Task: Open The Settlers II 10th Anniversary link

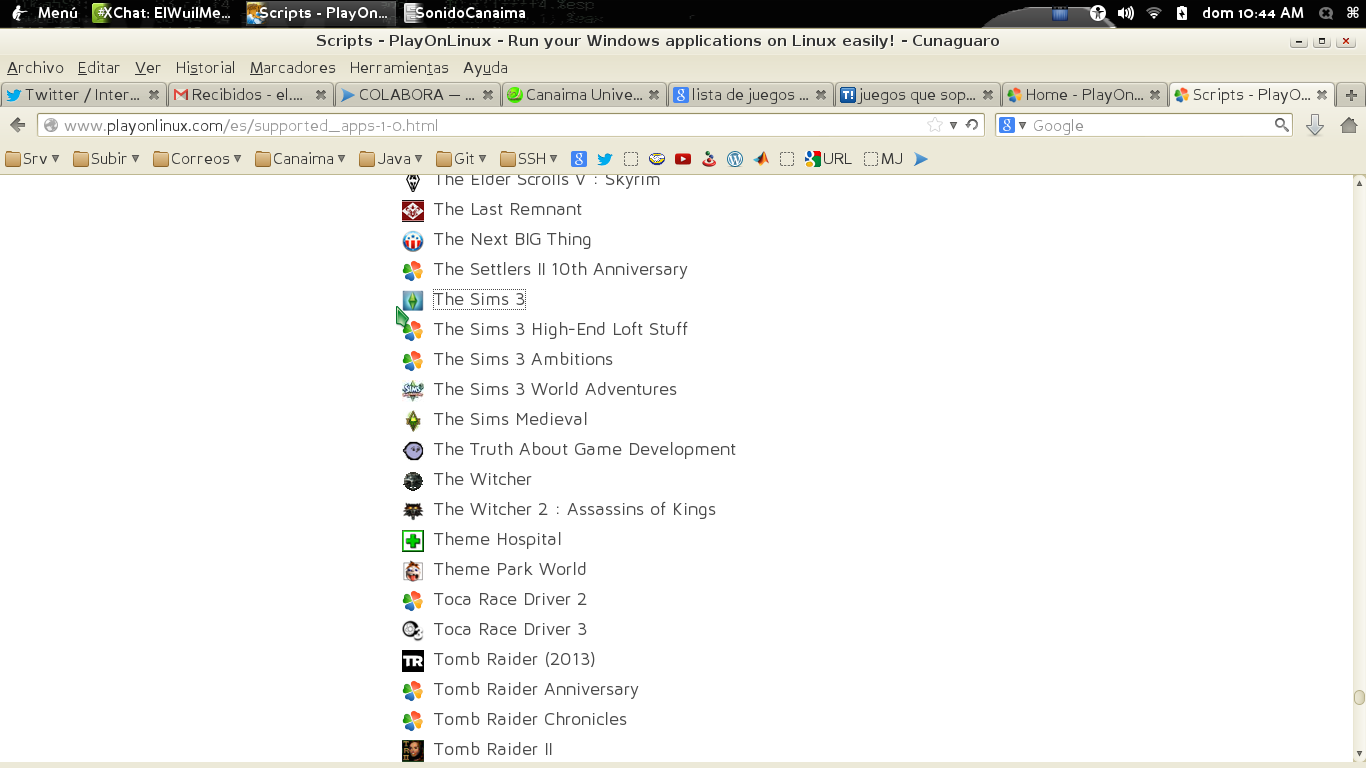Action: tap(561, 269)
